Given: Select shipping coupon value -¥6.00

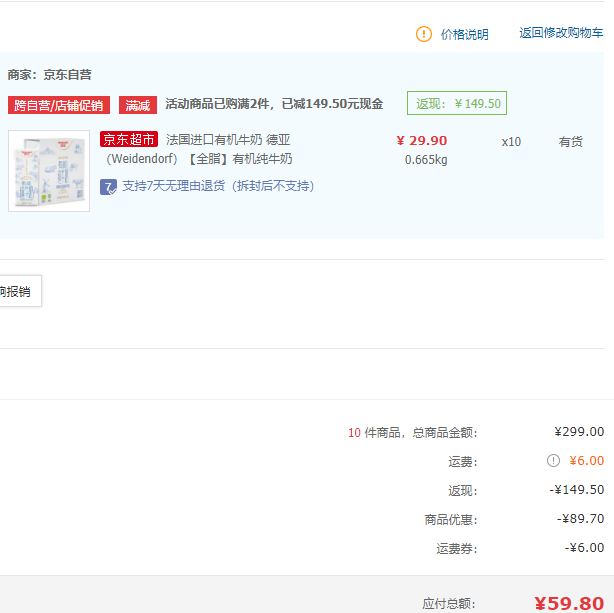Looking at the screenshot, I should pos(584,548).
